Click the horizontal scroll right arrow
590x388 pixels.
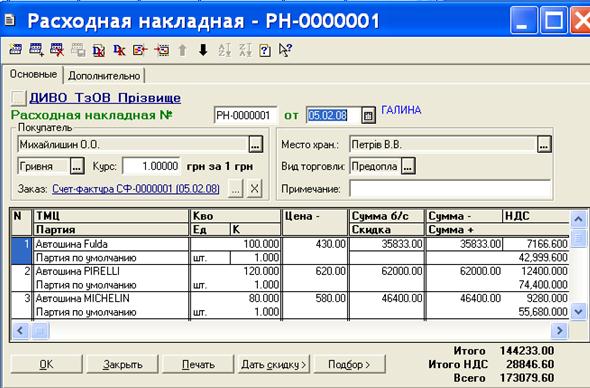(x=560, y=331)
